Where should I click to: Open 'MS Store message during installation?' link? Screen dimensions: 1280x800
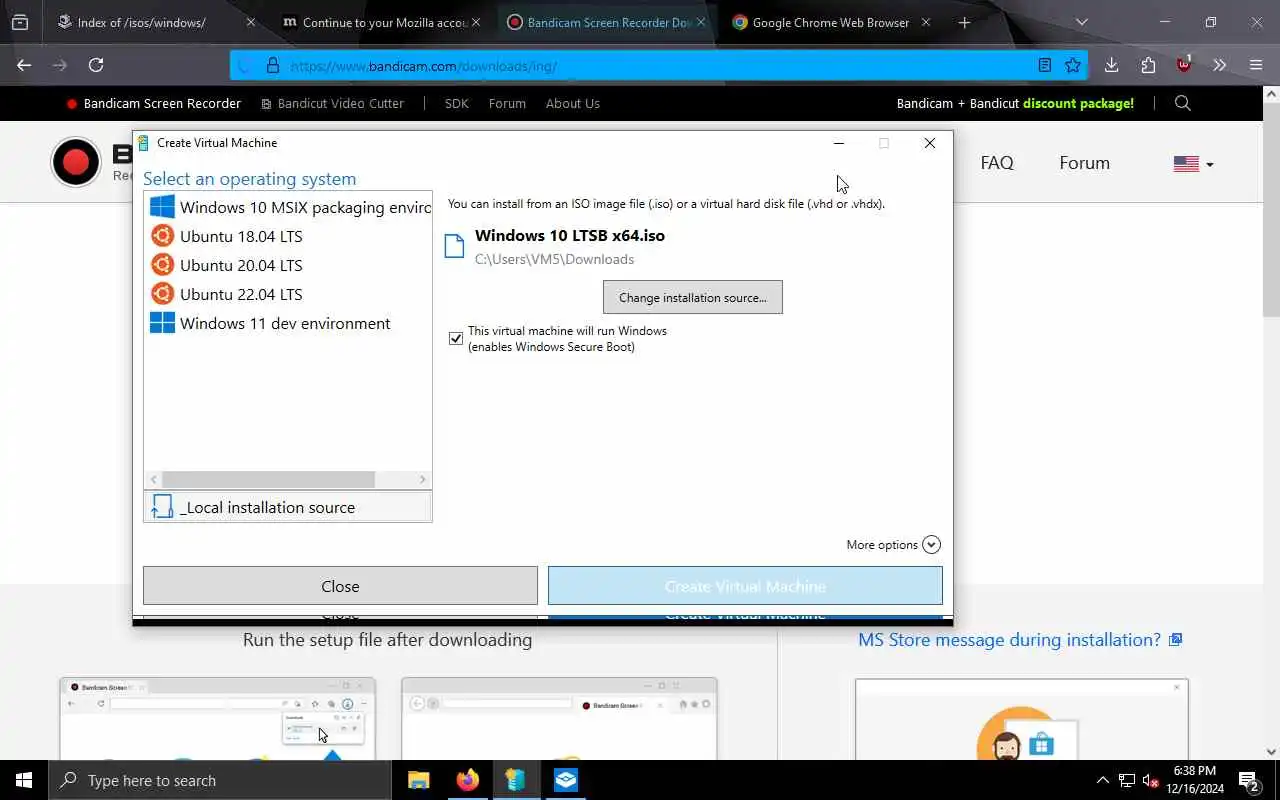click(x=1020, y=640)
